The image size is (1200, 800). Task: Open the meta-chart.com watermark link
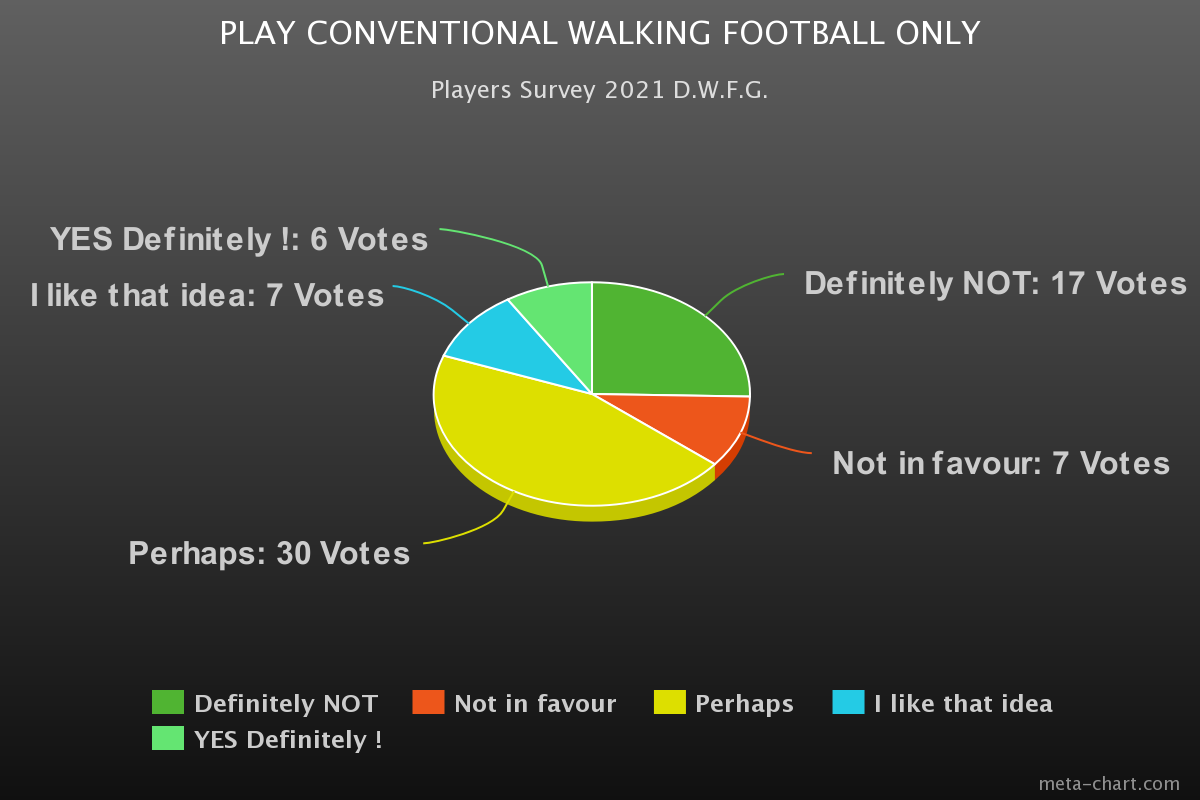click(1109, 783)
